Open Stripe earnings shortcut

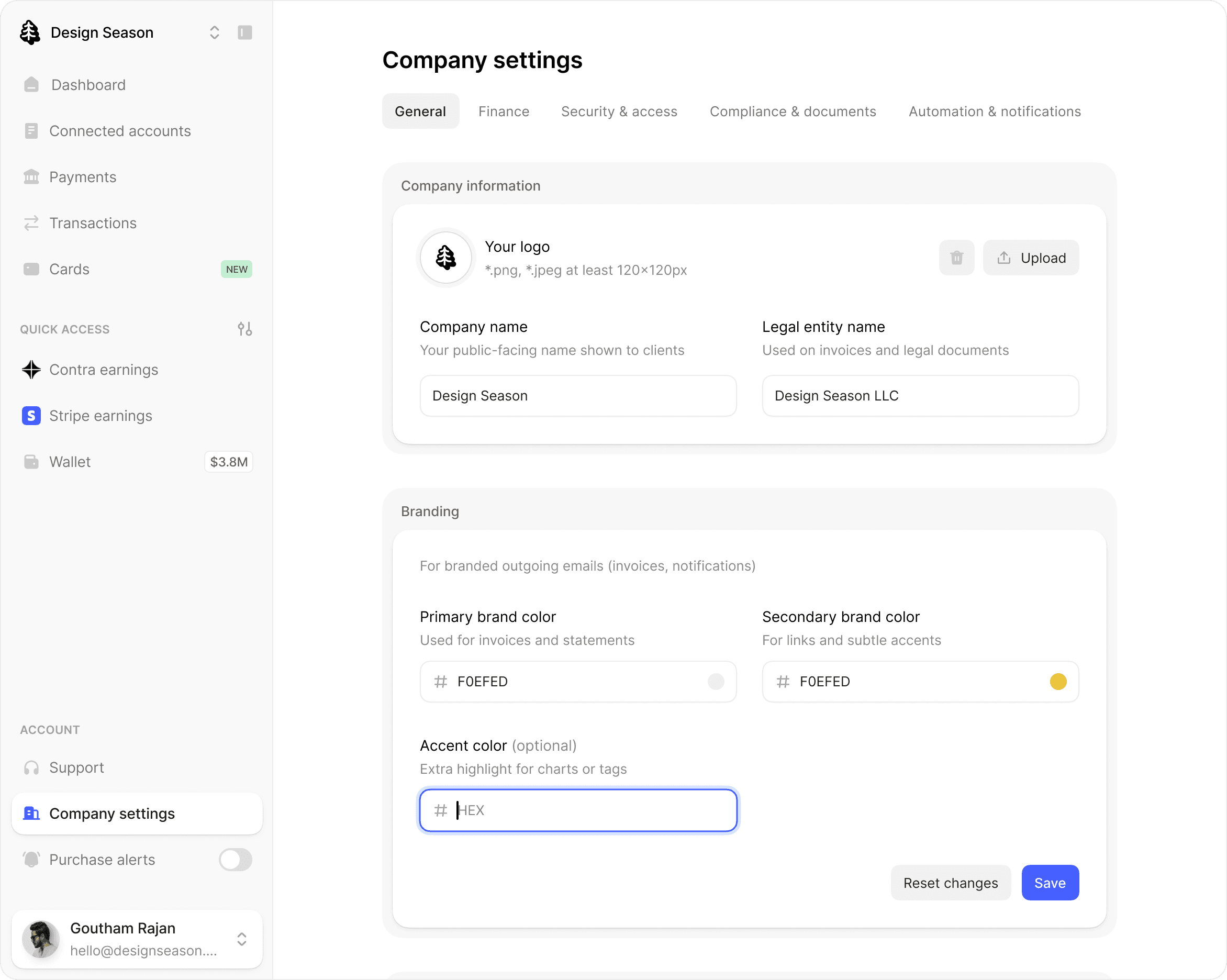(101, 416)
